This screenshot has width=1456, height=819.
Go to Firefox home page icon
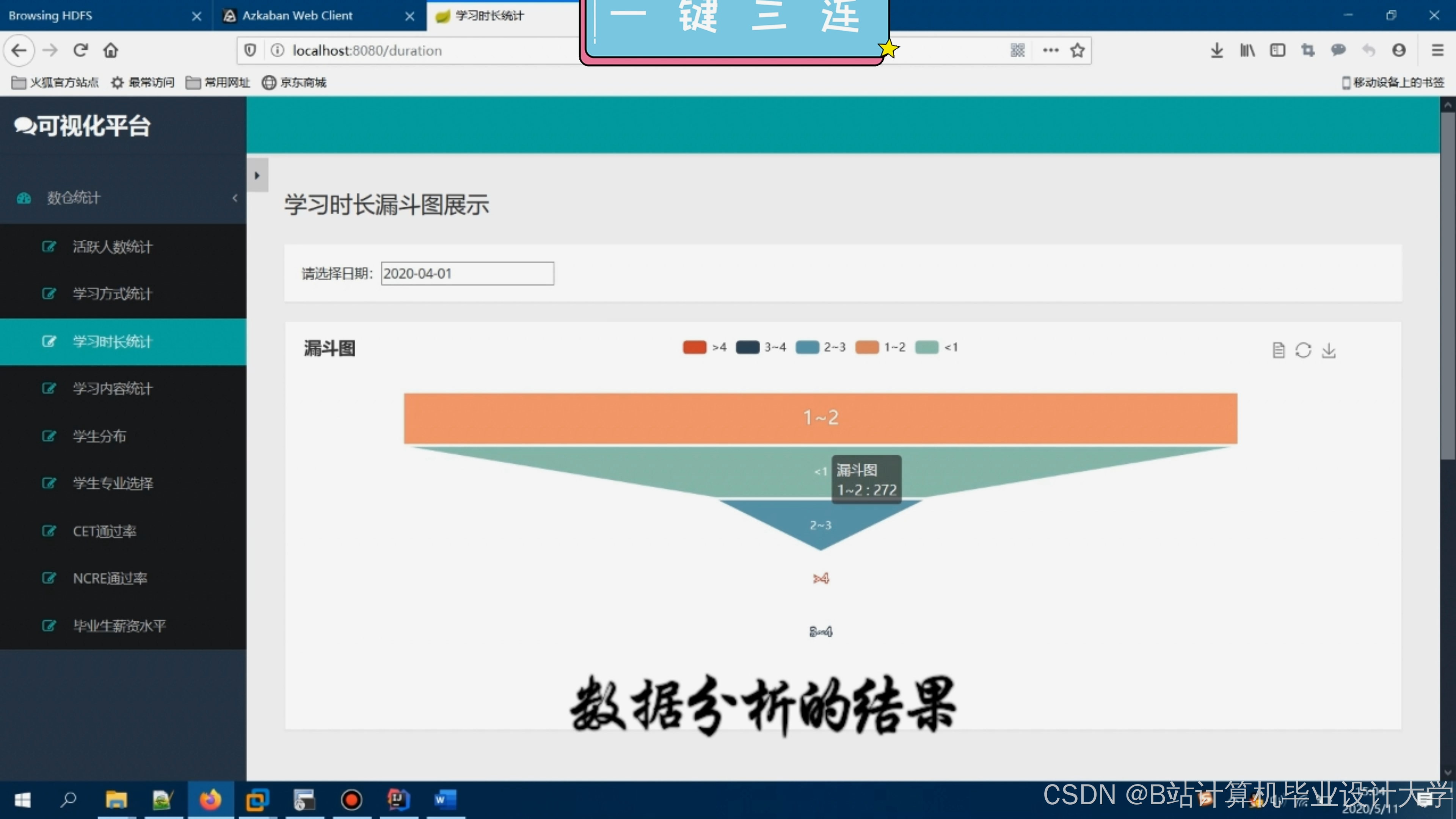(x=111, y=50)
